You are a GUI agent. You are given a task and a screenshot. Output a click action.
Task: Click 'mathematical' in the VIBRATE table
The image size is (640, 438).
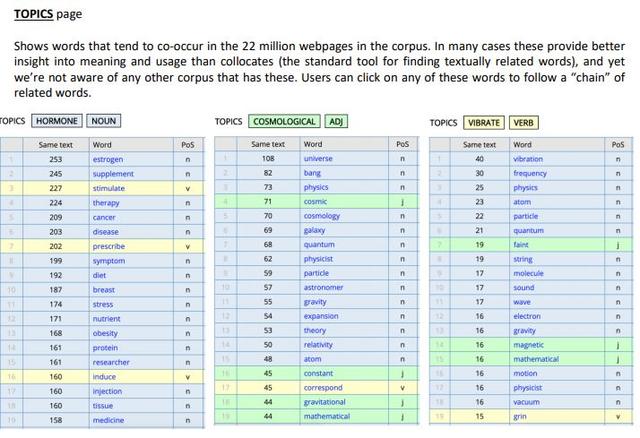tap(536, 359)
